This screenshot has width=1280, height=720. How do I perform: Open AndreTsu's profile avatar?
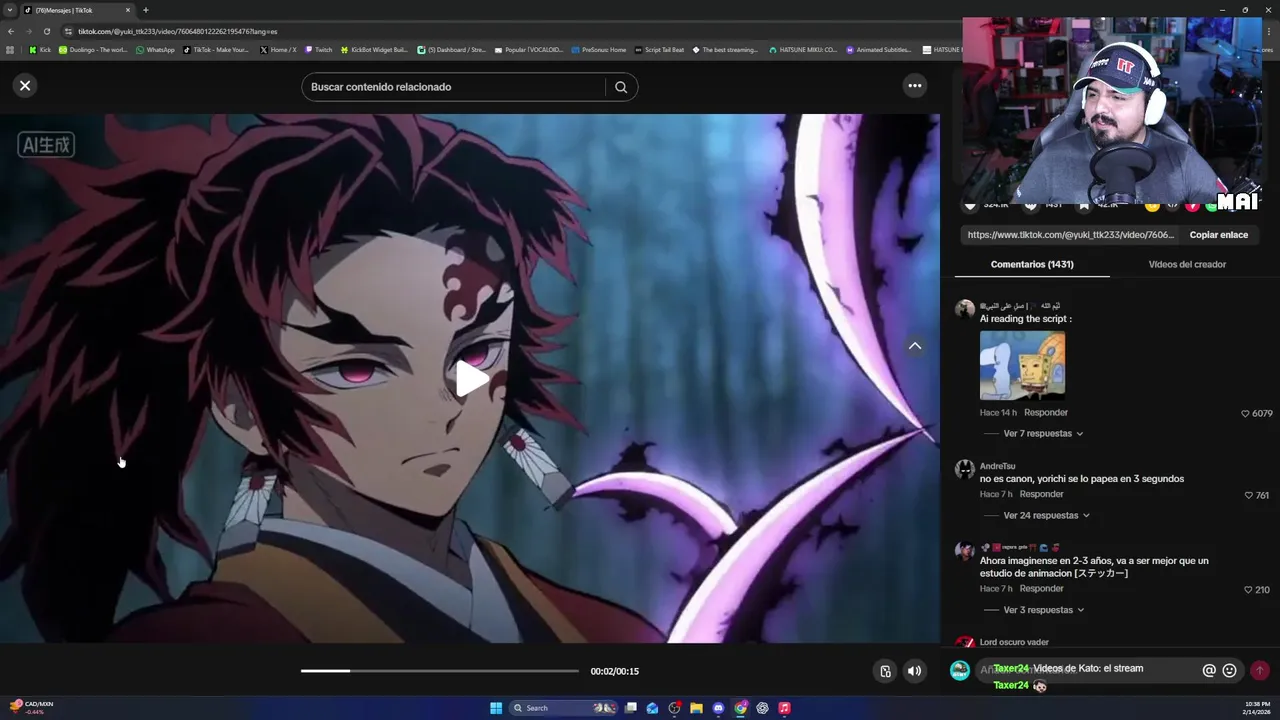[x=964, y=469]
